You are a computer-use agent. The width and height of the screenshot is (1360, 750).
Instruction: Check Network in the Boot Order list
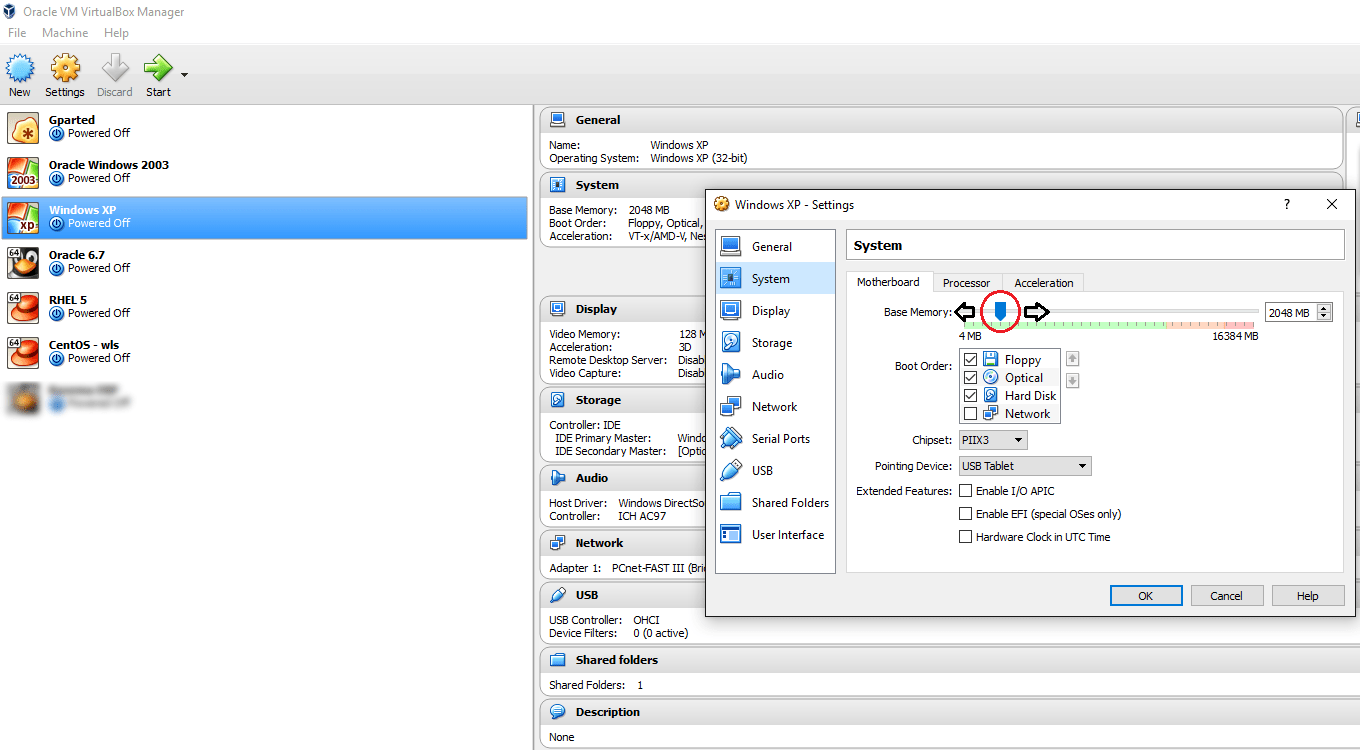(x=970, y=414)
